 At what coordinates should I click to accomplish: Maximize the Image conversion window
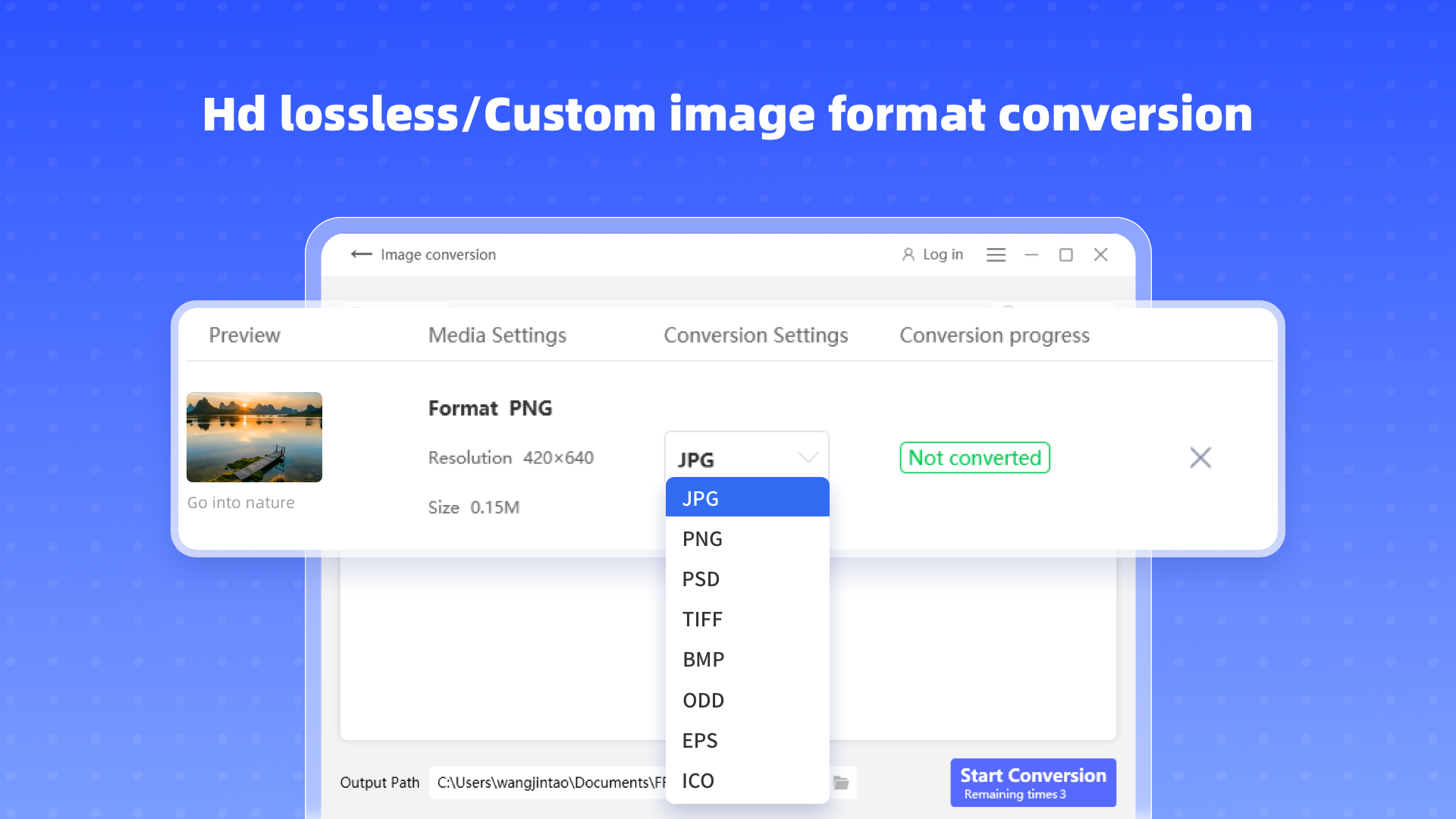1065,255
